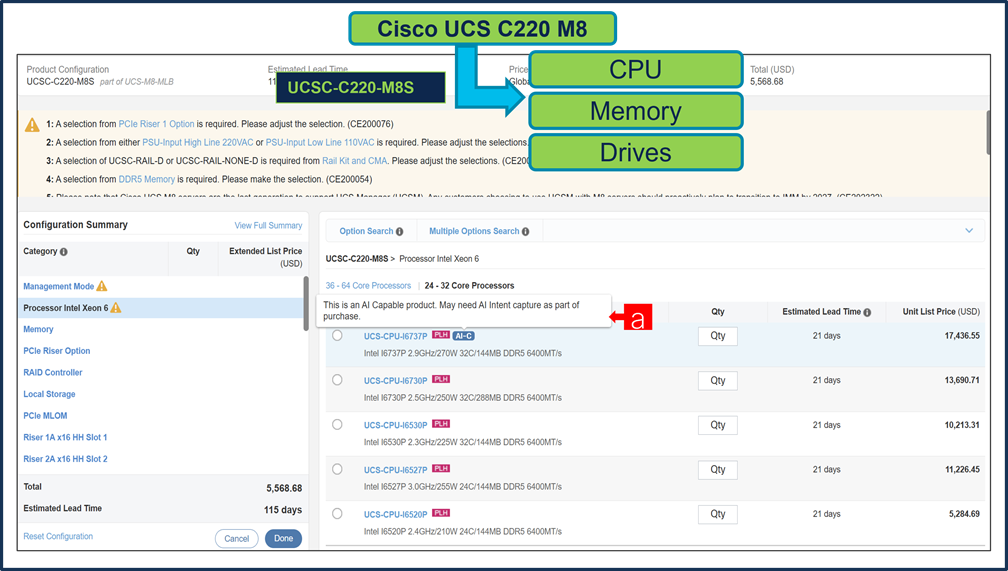Click Qty field for UCS-CPU-I6527P
The height and width of the screenshot is (571, 1008).
pos(717,470)
